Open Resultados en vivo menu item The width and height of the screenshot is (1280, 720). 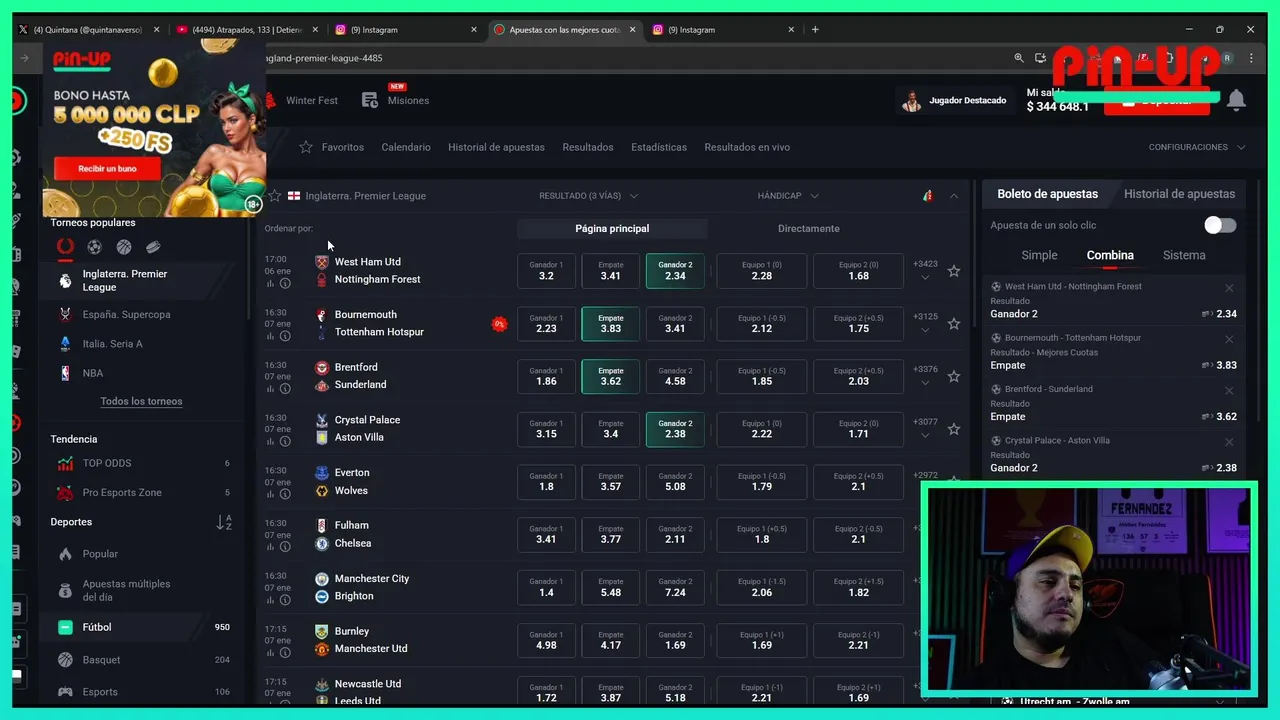click(747, 147)
